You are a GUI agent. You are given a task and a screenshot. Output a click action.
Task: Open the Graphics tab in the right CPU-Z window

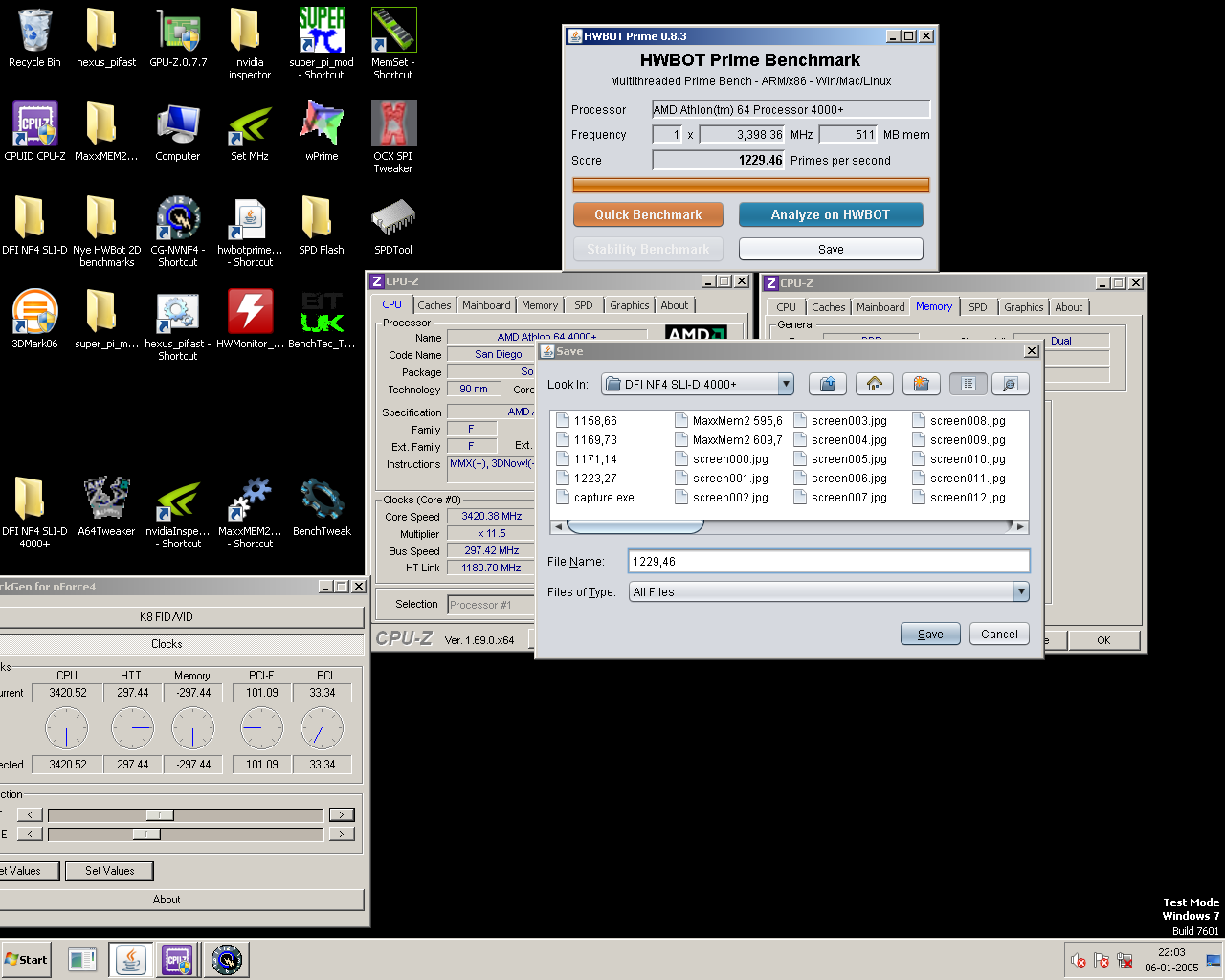tap(1023, 307)
